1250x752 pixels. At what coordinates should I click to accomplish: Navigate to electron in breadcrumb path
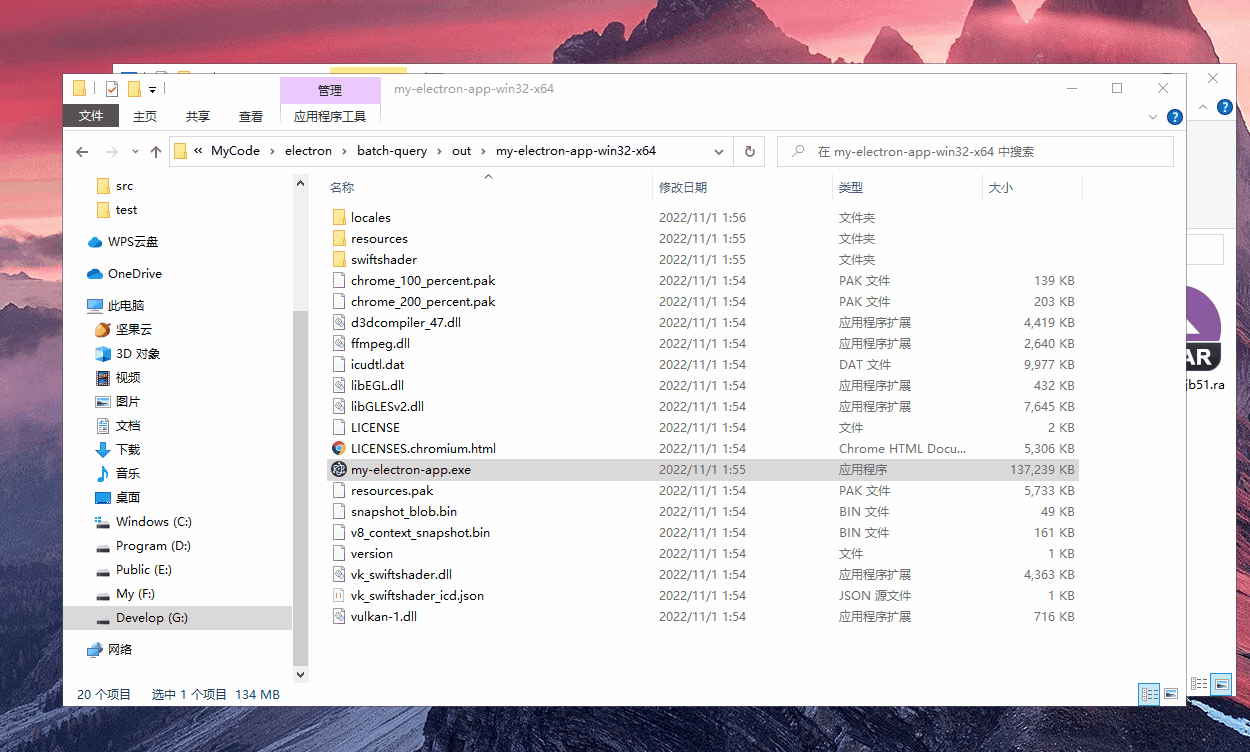[308, 151]
